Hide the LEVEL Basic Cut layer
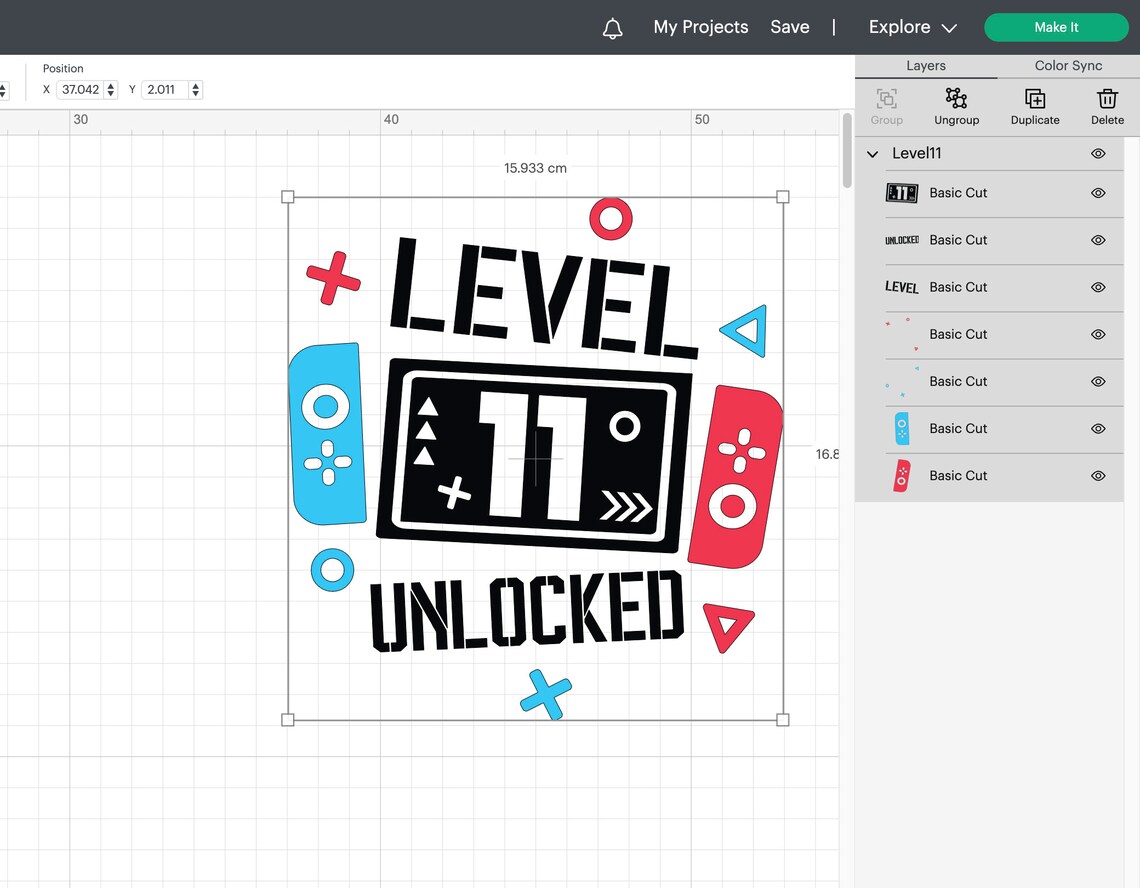The height and width of the screenshot is (888, 1140). tap(1097, 287)
